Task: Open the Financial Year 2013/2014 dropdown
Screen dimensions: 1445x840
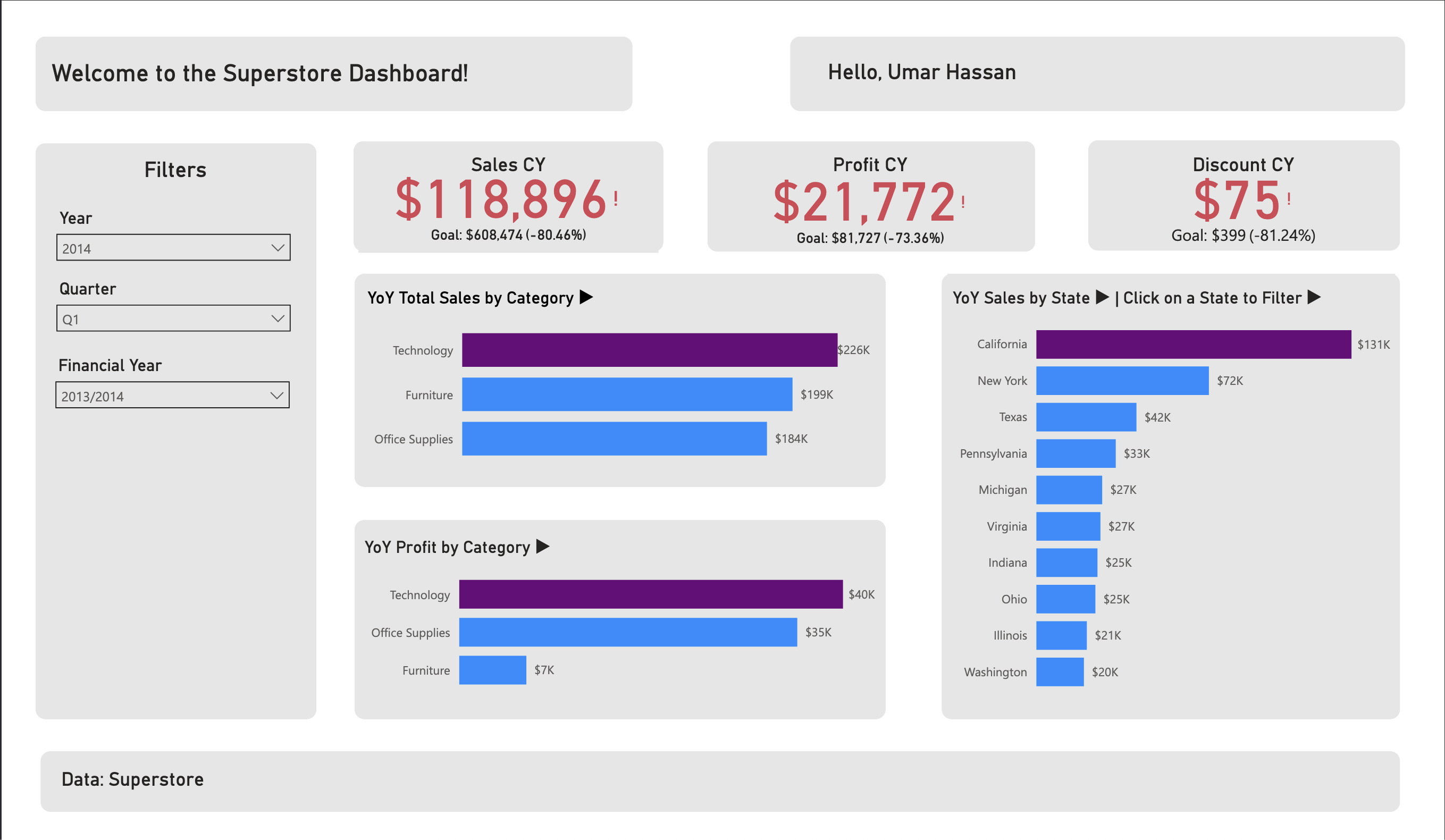Action: 172,395
